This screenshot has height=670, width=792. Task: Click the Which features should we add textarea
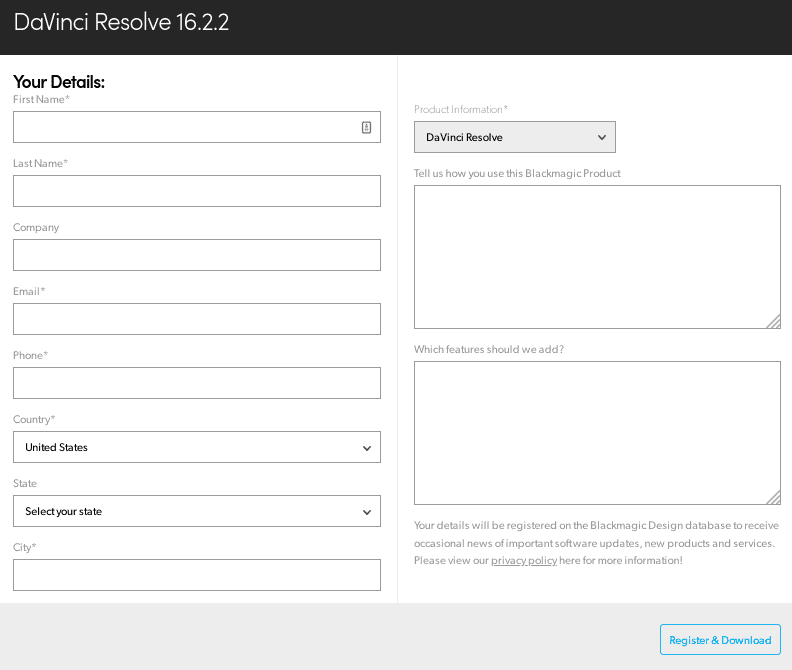(x=598, y=433)
